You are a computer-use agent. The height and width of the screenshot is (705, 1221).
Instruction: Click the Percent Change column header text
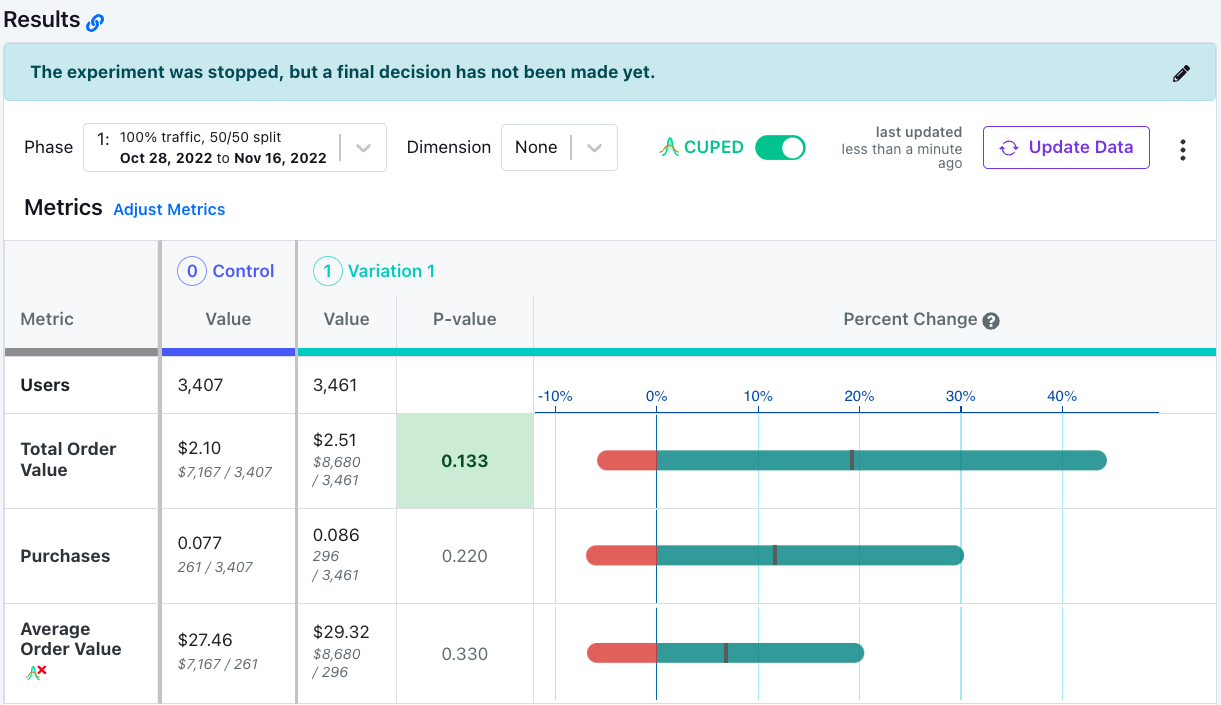click(910, 319)
